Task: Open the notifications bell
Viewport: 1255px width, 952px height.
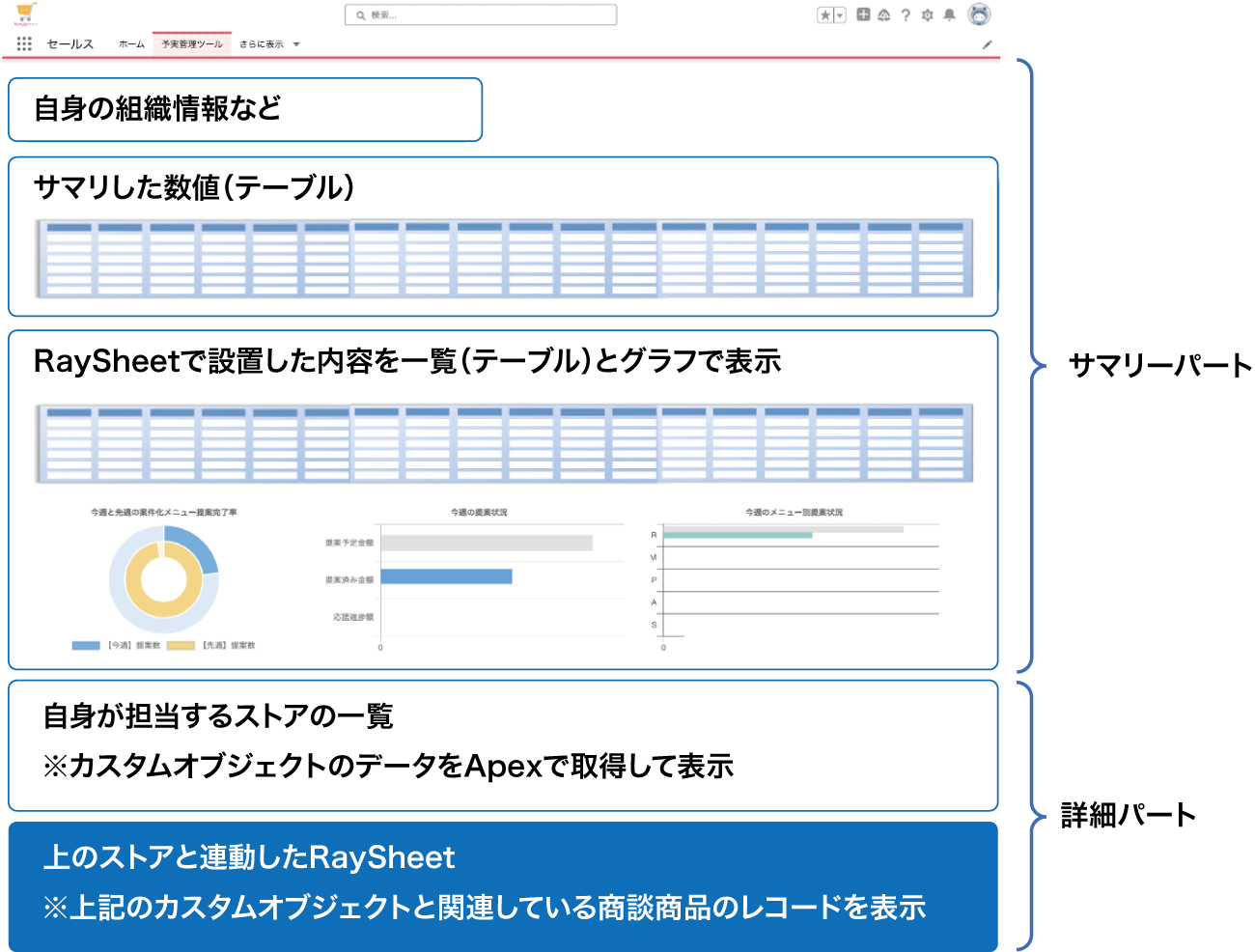Action: pos(950,14)
